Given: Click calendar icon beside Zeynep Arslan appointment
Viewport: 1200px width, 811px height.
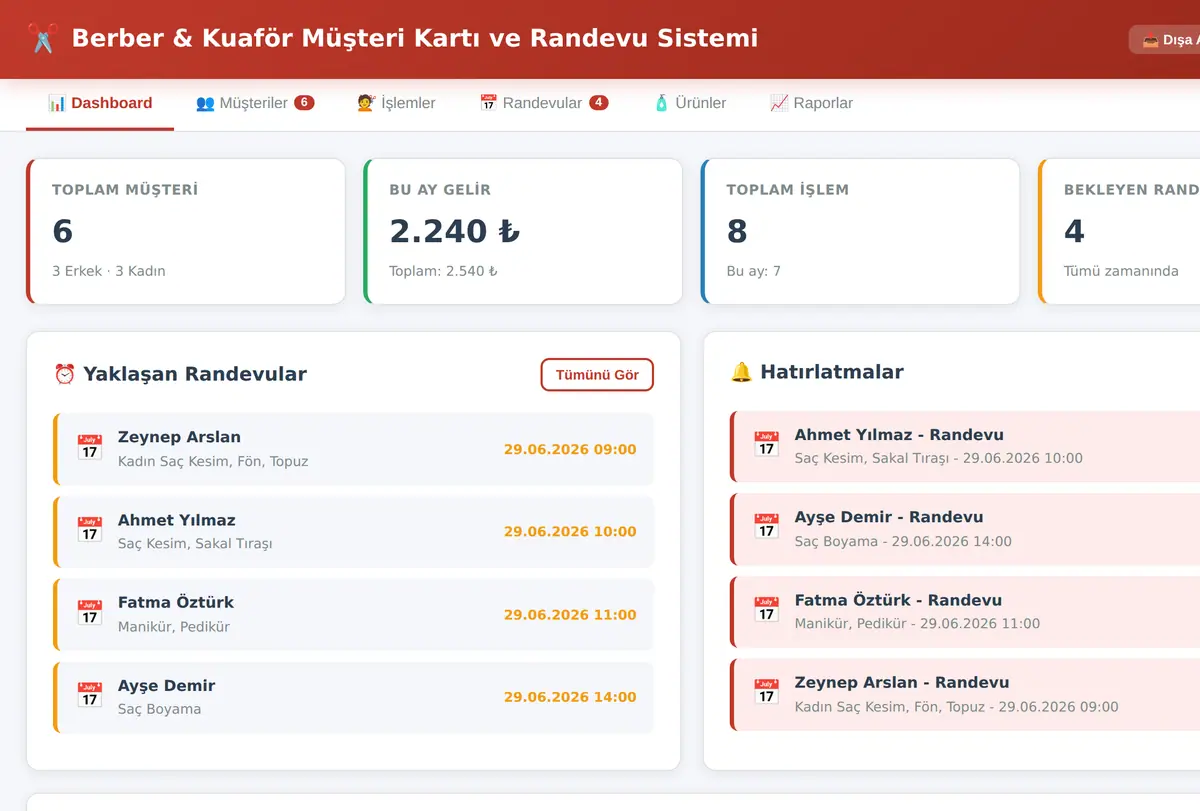Looking at the screenshot, I should point(90,448).
